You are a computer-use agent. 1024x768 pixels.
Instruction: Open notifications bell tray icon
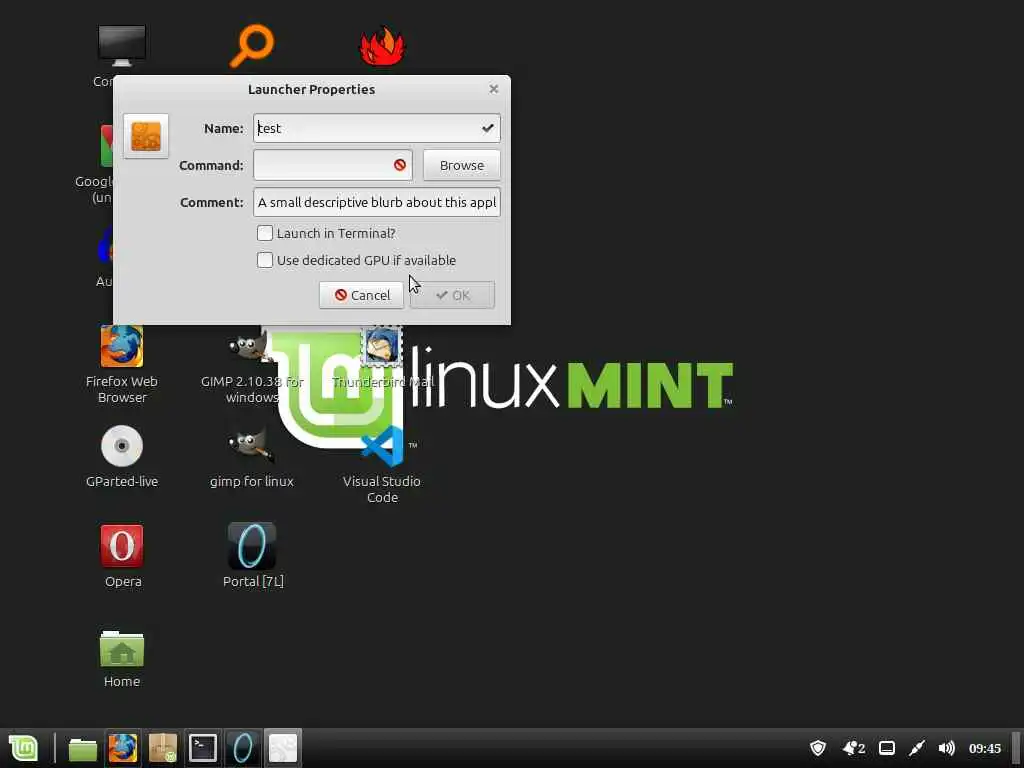point(854,748)
